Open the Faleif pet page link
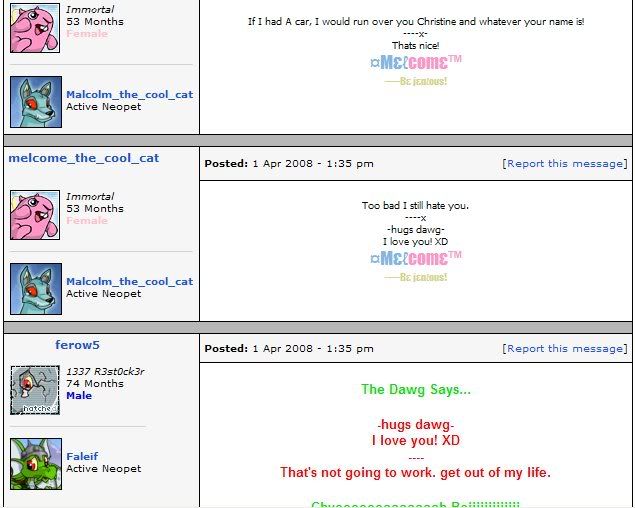 tap(82, 456)
